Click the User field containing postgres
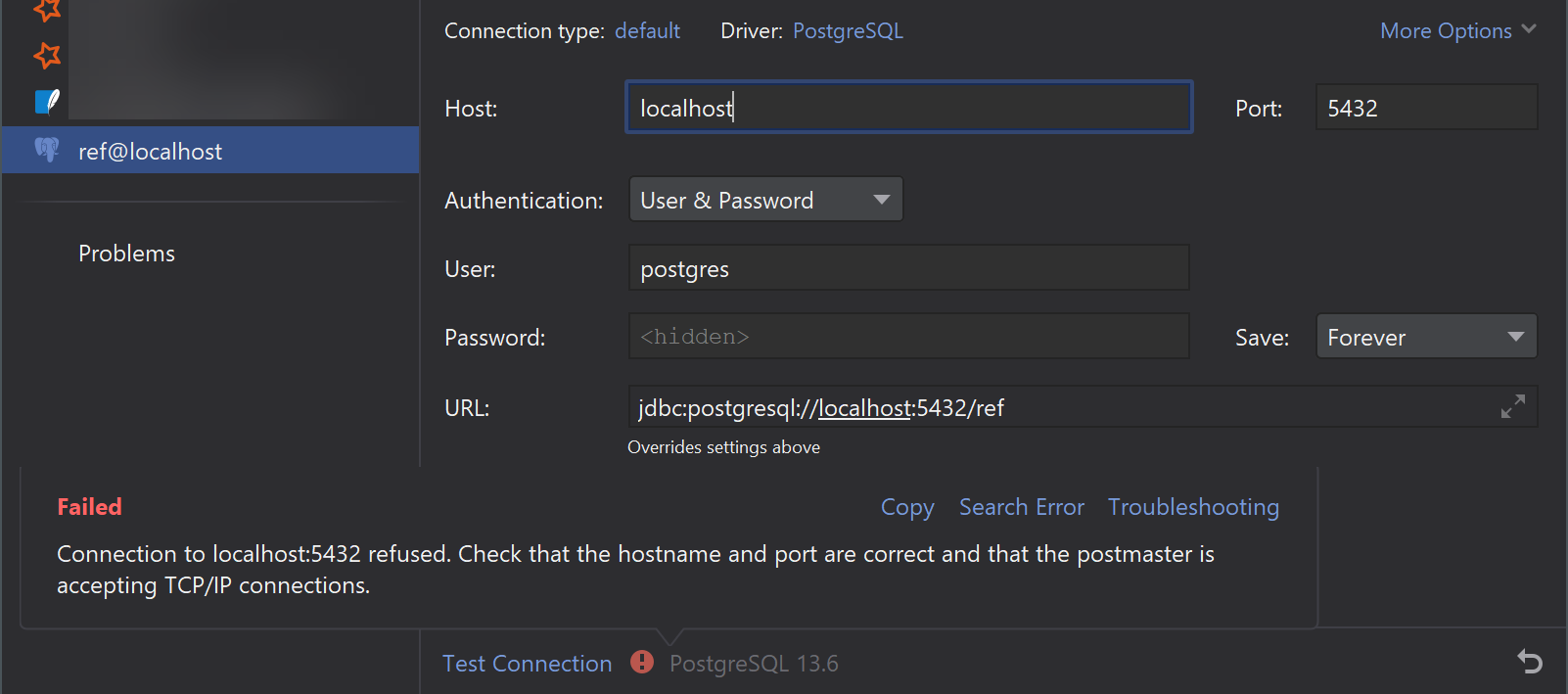1568x694 pixels. [x=908, y=268]
